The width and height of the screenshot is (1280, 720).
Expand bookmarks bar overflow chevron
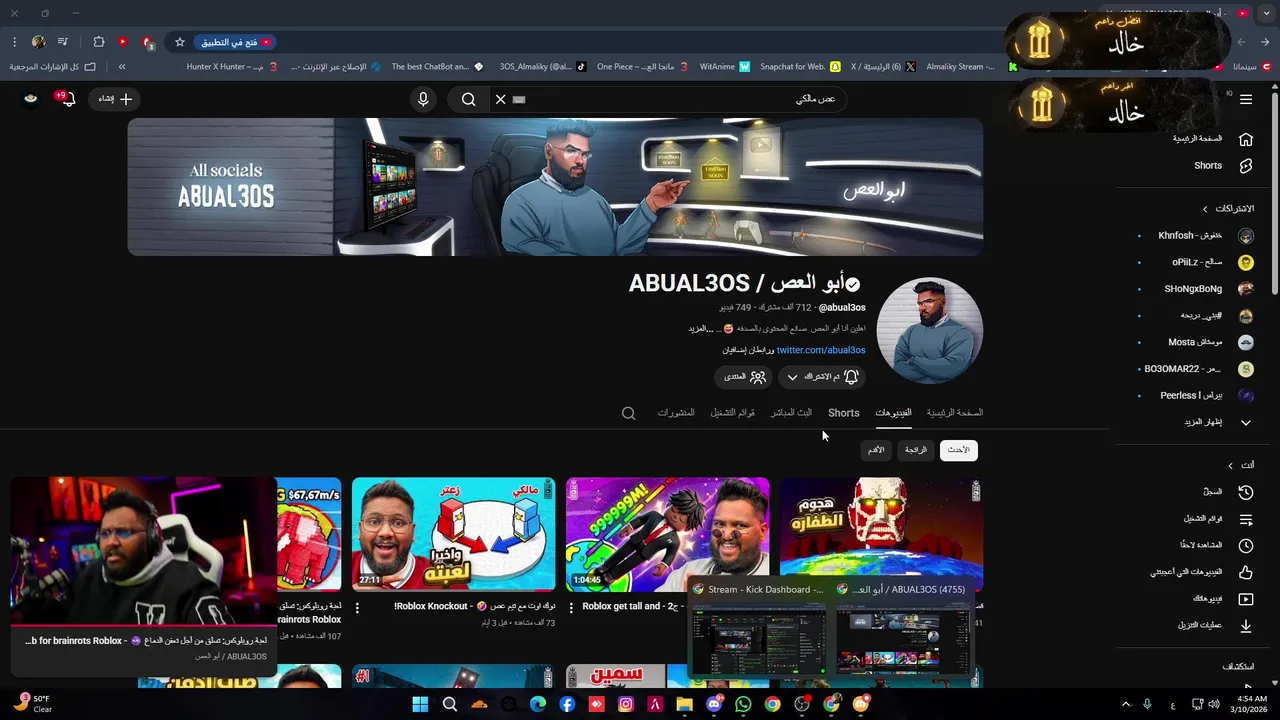pyautogui.click(x=122, y=67)
